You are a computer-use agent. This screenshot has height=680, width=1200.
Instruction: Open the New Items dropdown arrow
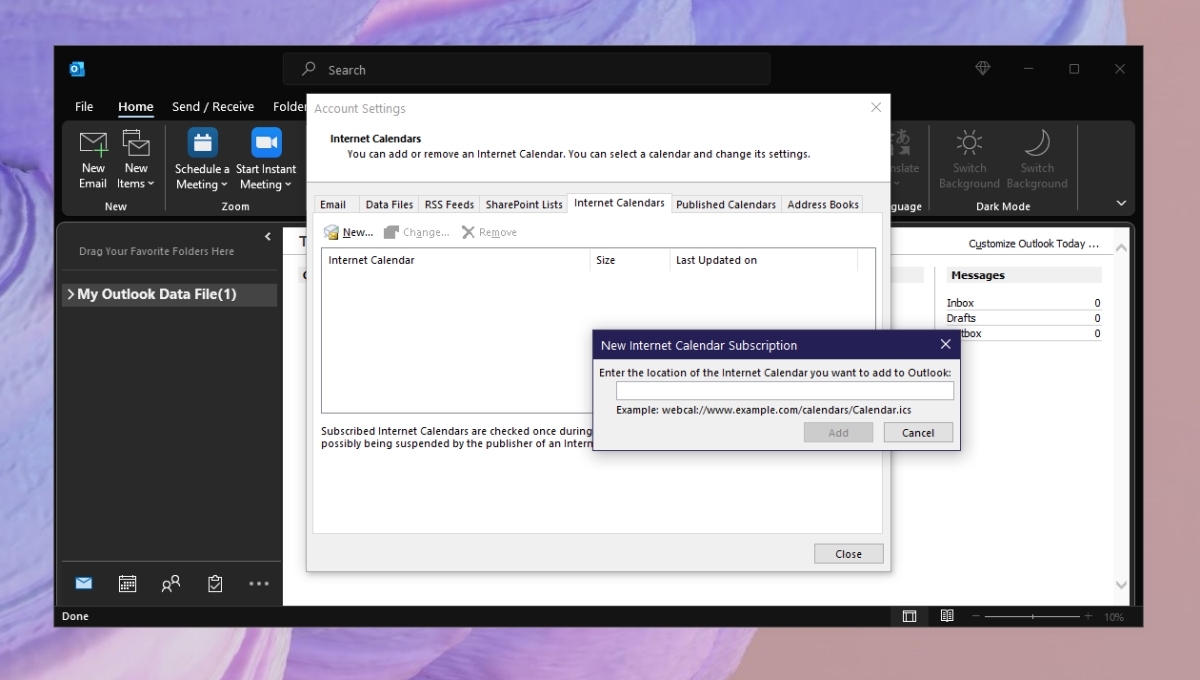click(151, 184)
